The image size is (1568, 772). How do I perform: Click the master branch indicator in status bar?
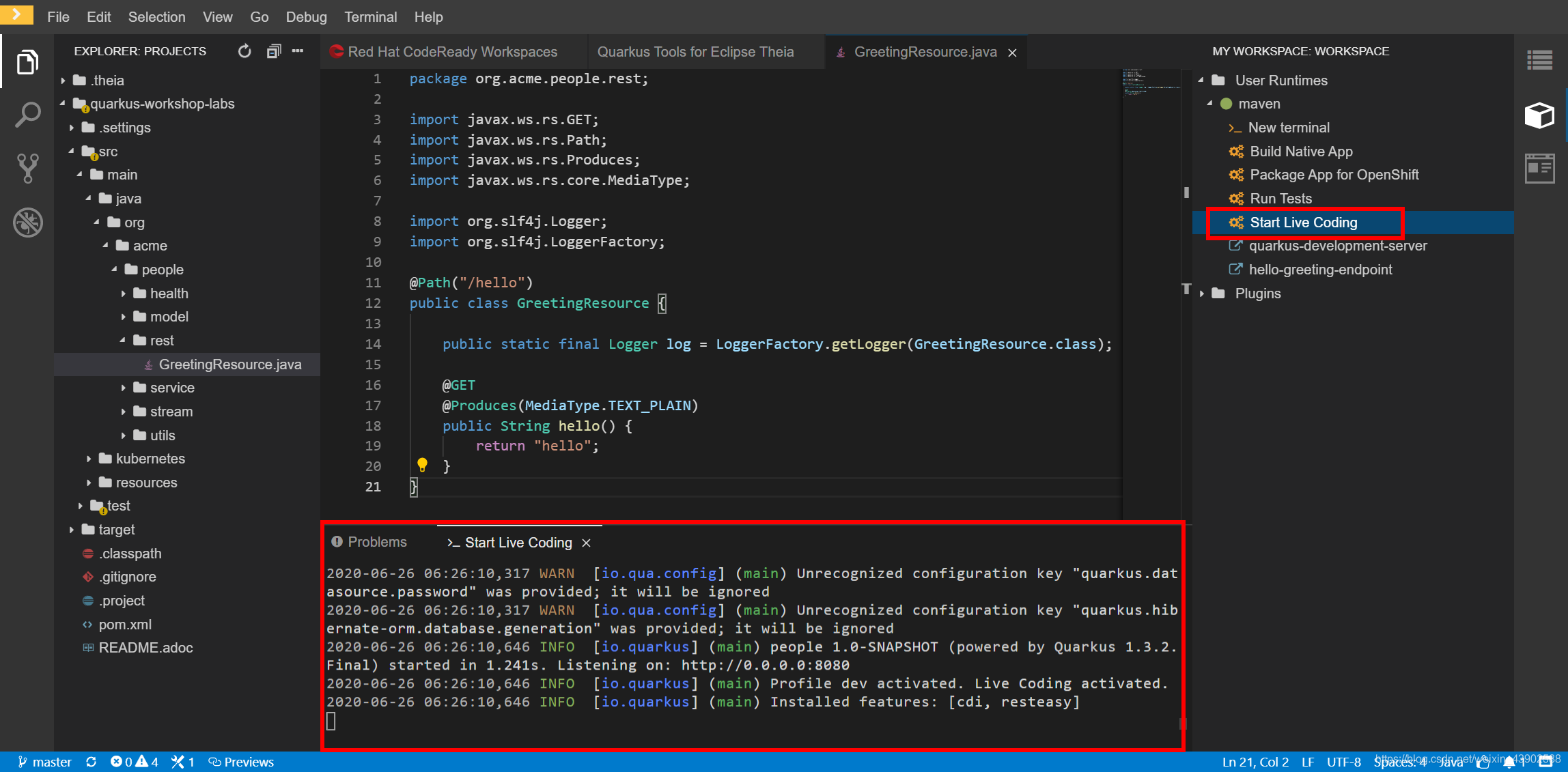(x=45, y=762)
